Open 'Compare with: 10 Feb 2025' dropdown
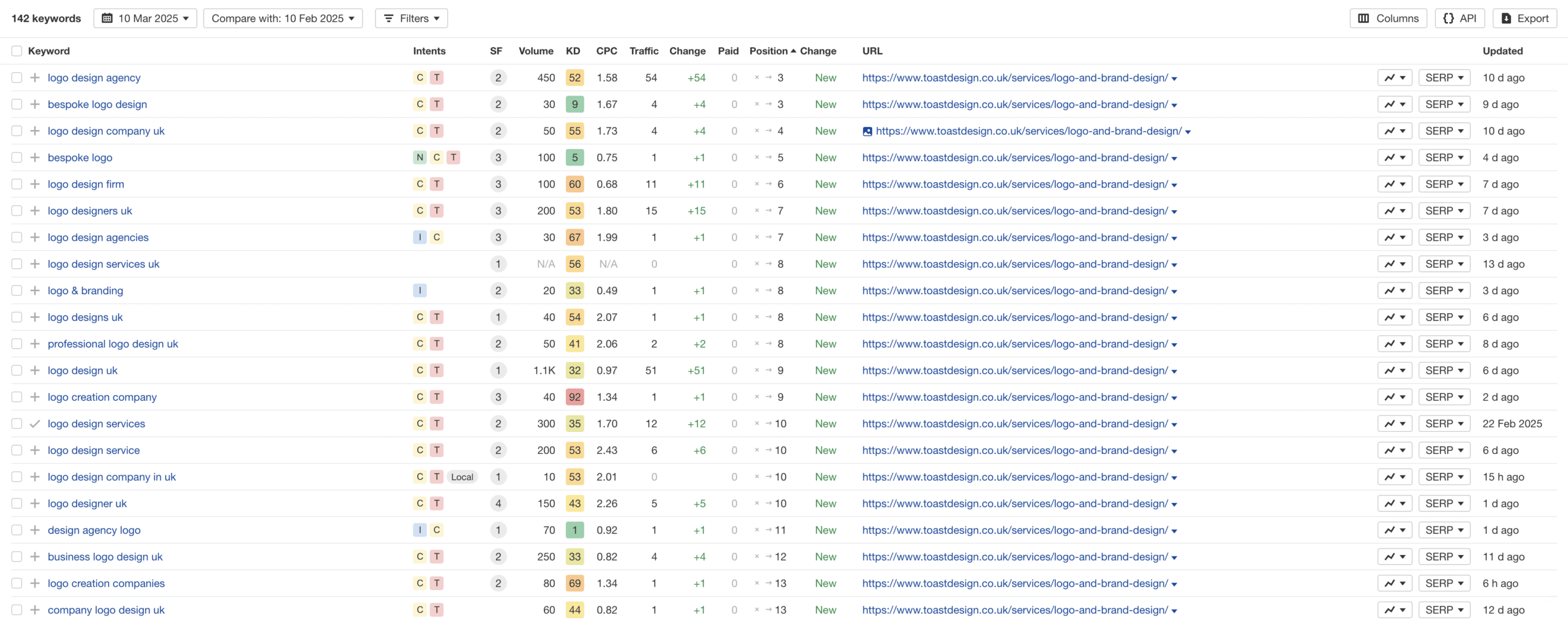This screenshot has width=1568, height=625. tap(283, 18)
